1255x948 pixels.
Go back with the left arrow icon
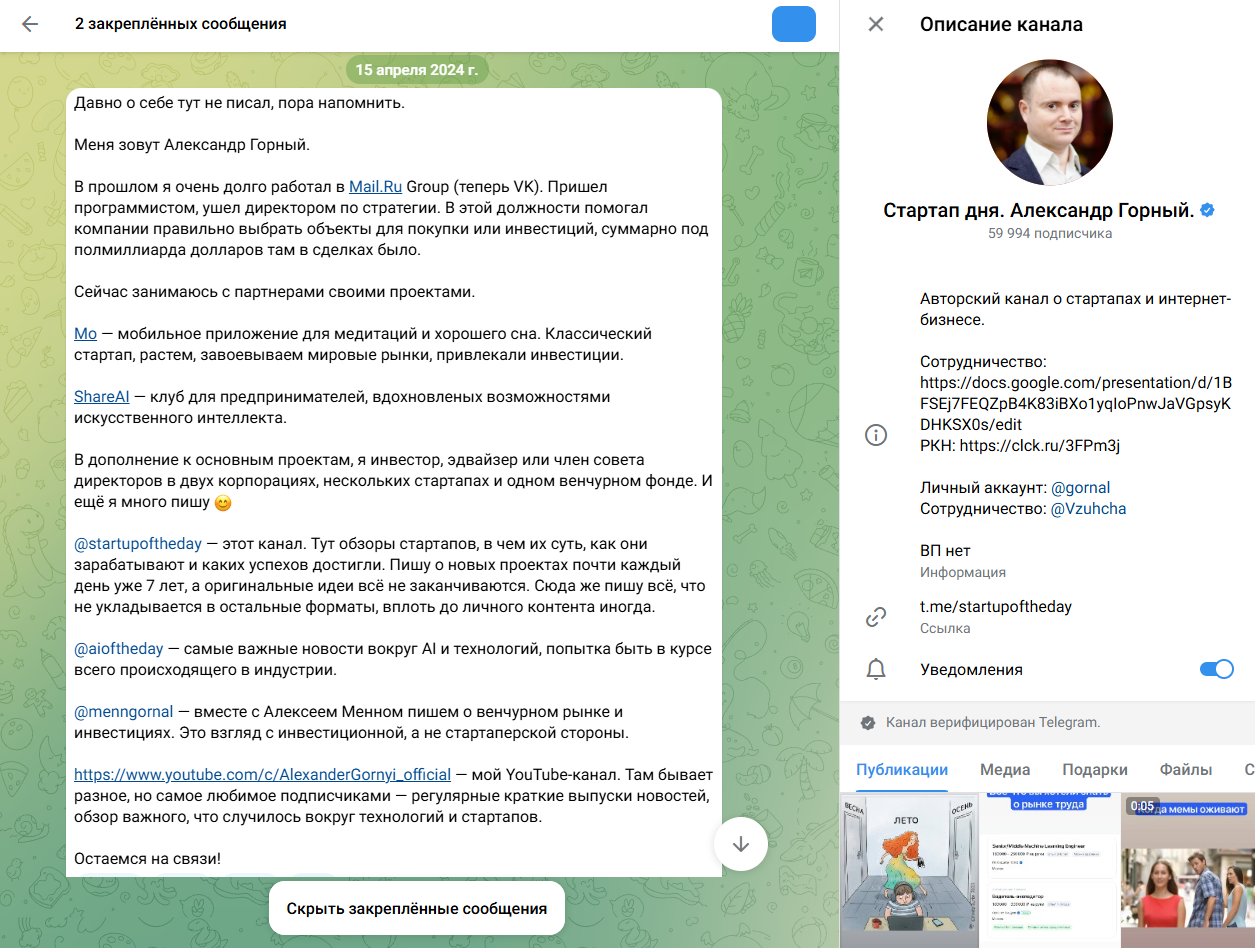pos(30,24)
